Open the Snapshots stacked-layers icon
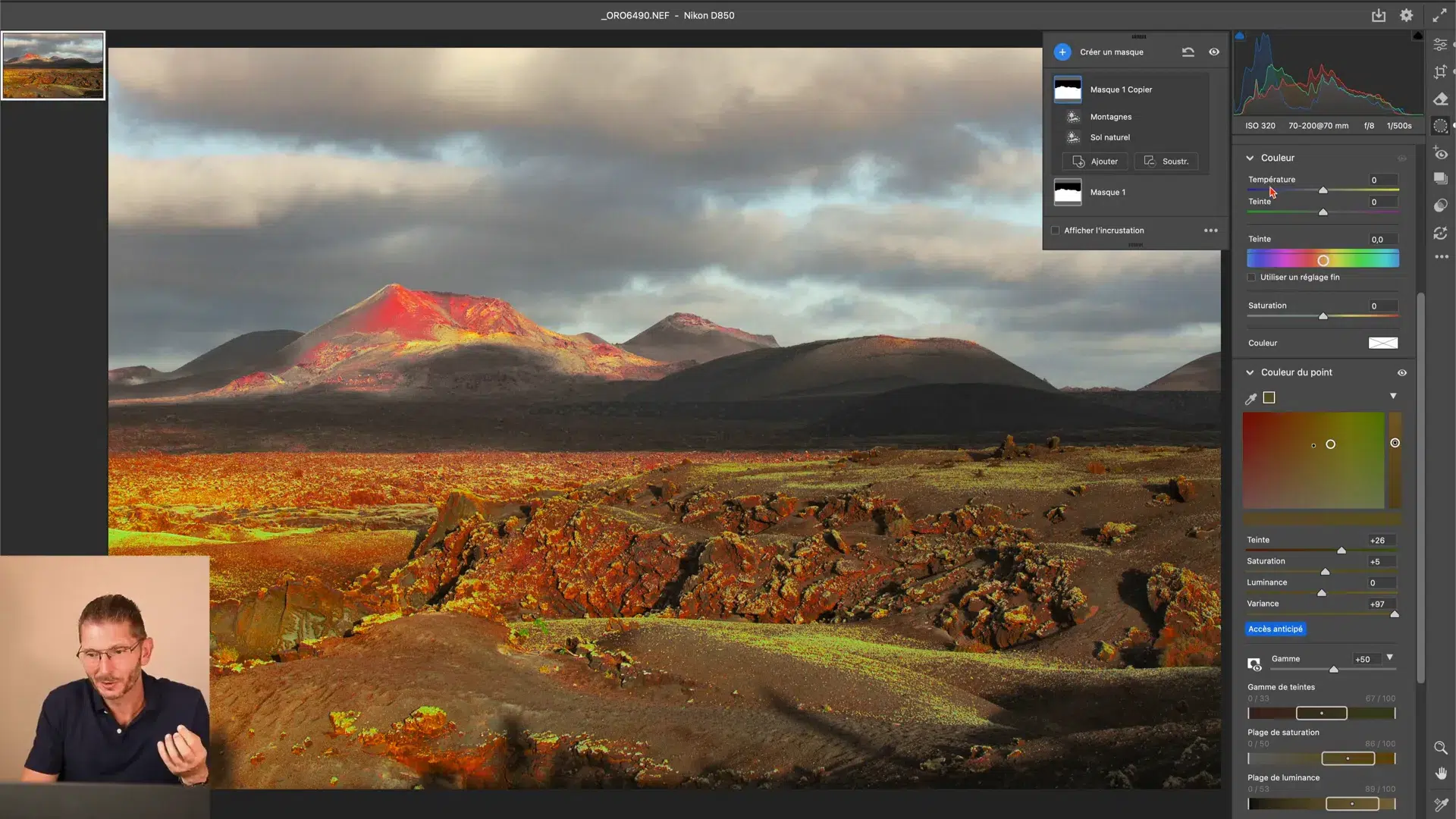Image resolution: width=1456 pixels, height=819 pixels. coord(1440,178)
